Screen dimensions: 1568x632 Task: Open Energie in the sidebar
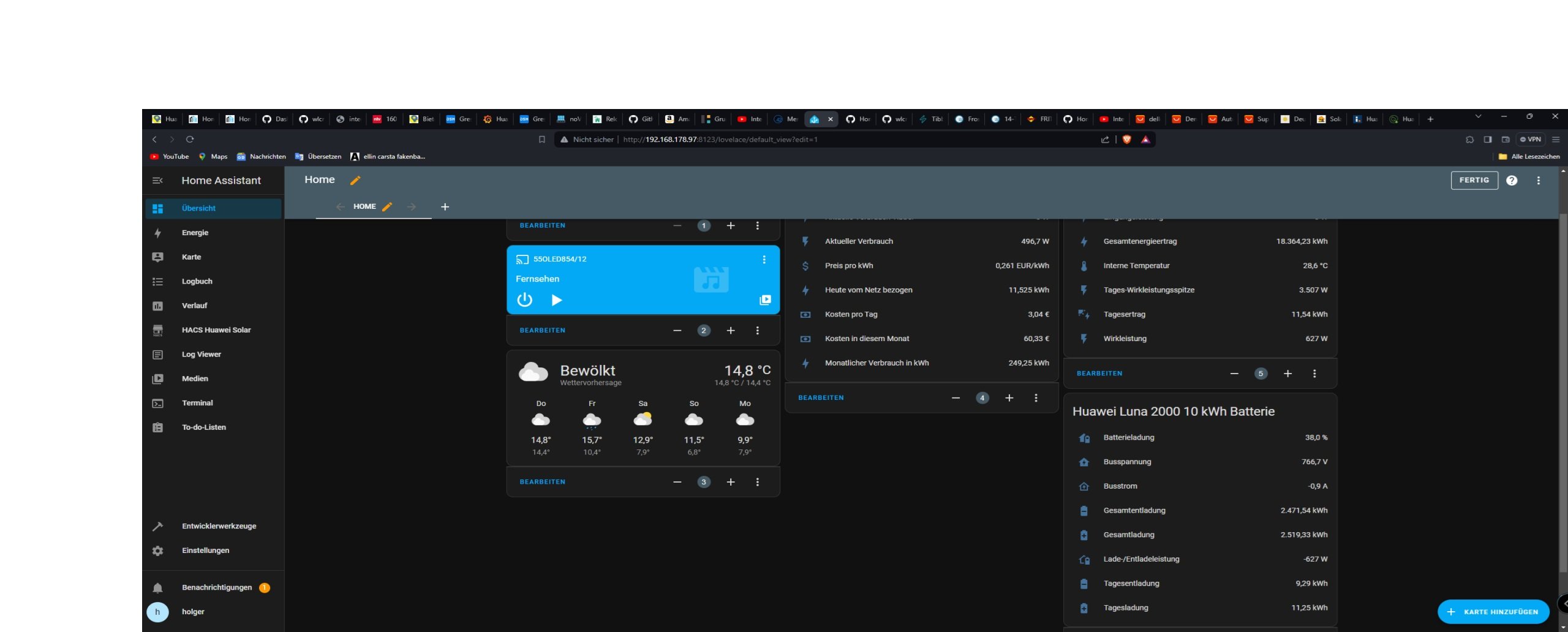pos(195,233)
